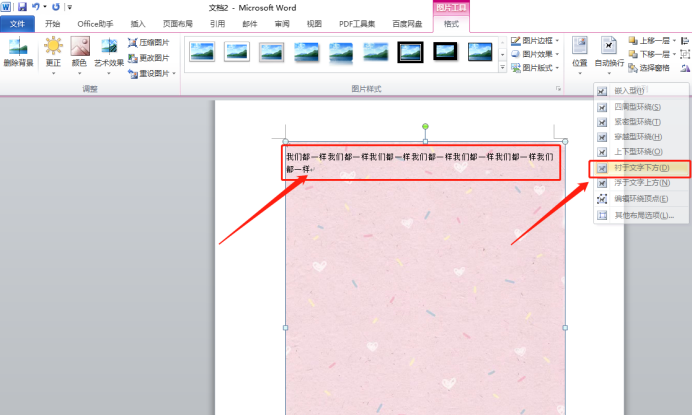Viewport: 692px width, 416px height.
Task: Switch to PDF工具集 tab
Action: (x=357, y=24)
